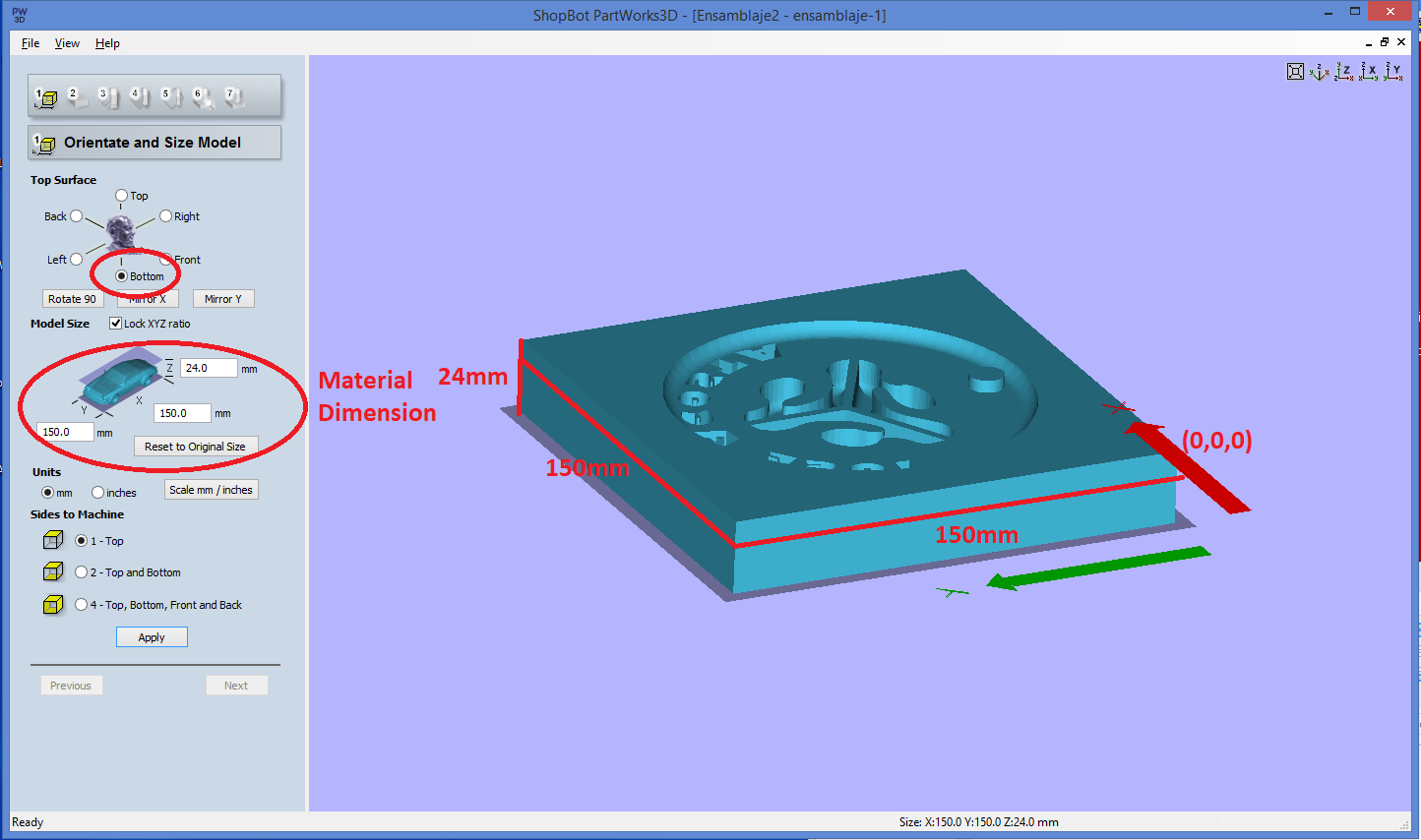Select mm units
The height and width of the screenshot is (840, 1421).
[x=47, y=493]
